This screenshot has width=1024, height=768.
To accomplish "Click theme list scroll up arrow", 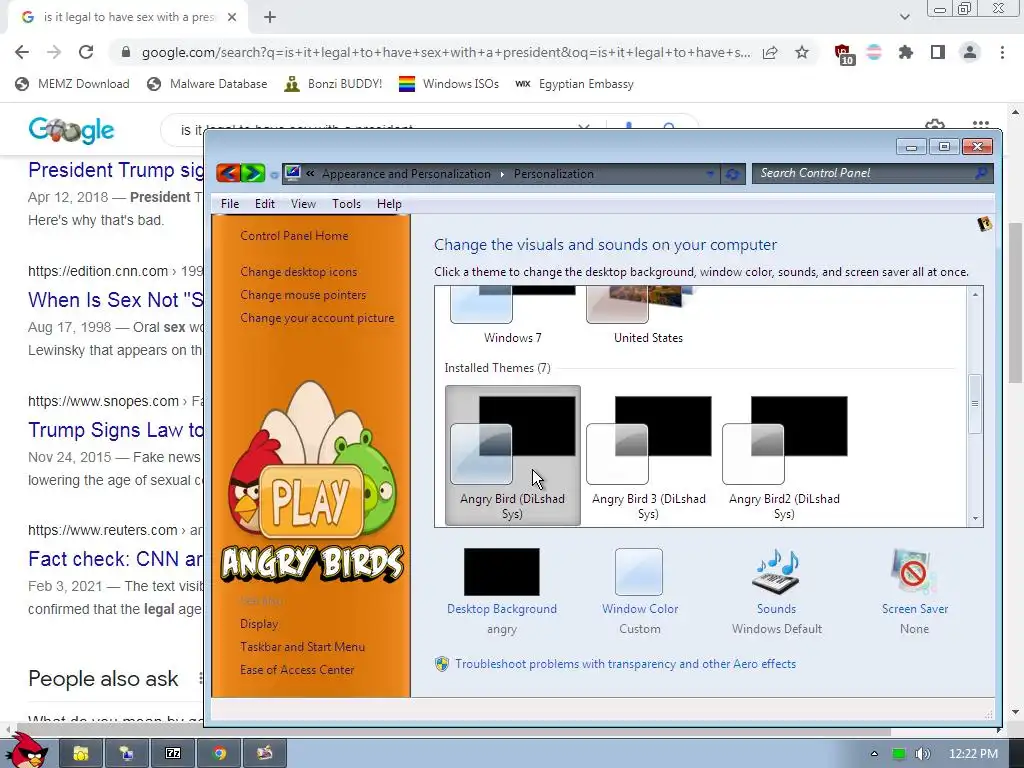I will 975,295.
